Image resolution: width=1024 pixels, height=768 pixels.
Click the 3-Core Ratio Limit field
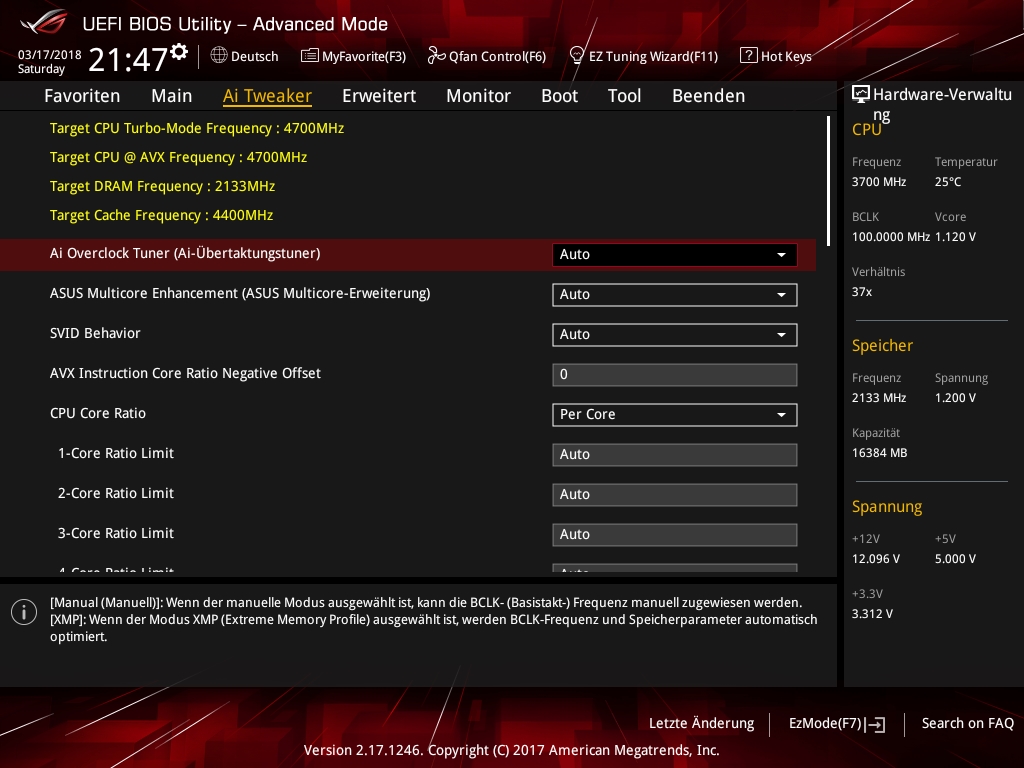tap(675, 534)
